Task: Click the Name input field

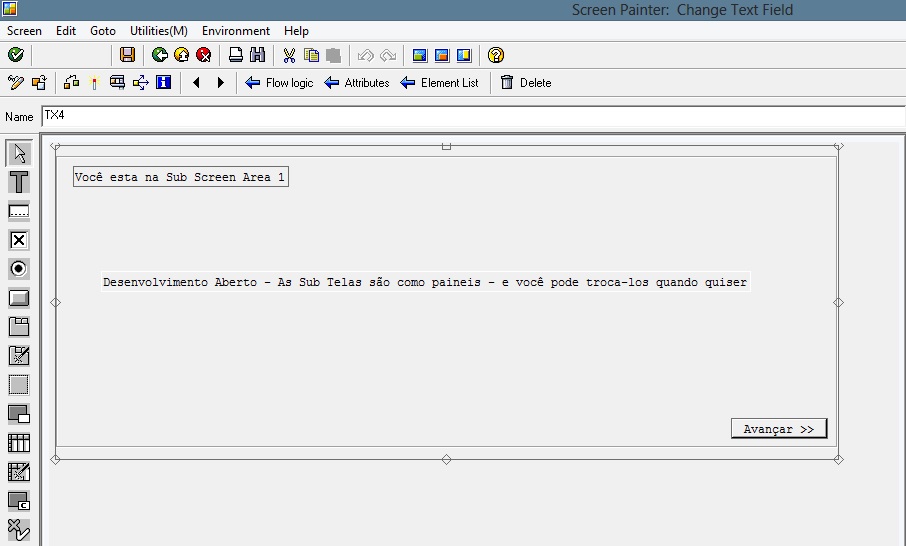Action: (x=470, y=117)
